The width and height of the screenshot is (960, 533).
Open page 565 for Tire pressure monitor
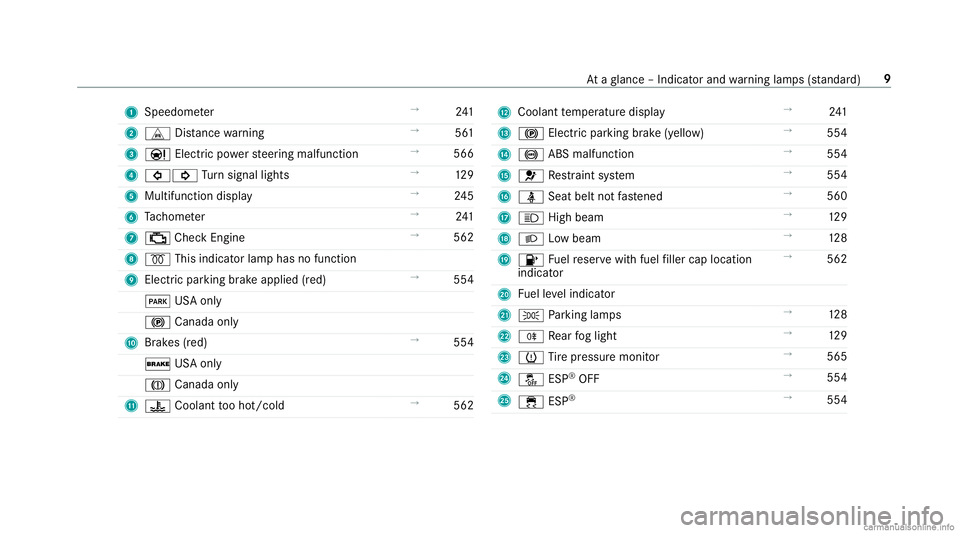tap(837, 357)
